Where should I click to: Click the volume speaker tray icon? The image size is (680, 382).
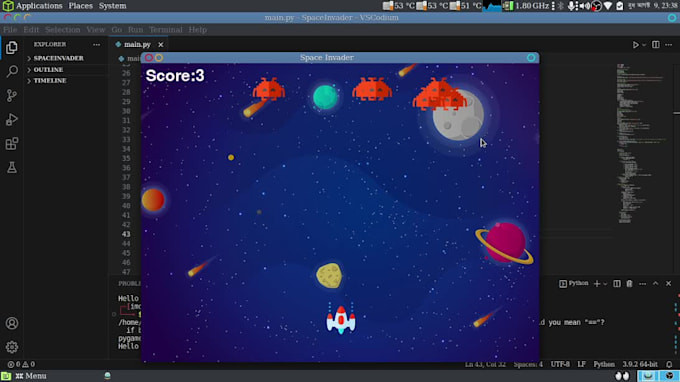584,6
